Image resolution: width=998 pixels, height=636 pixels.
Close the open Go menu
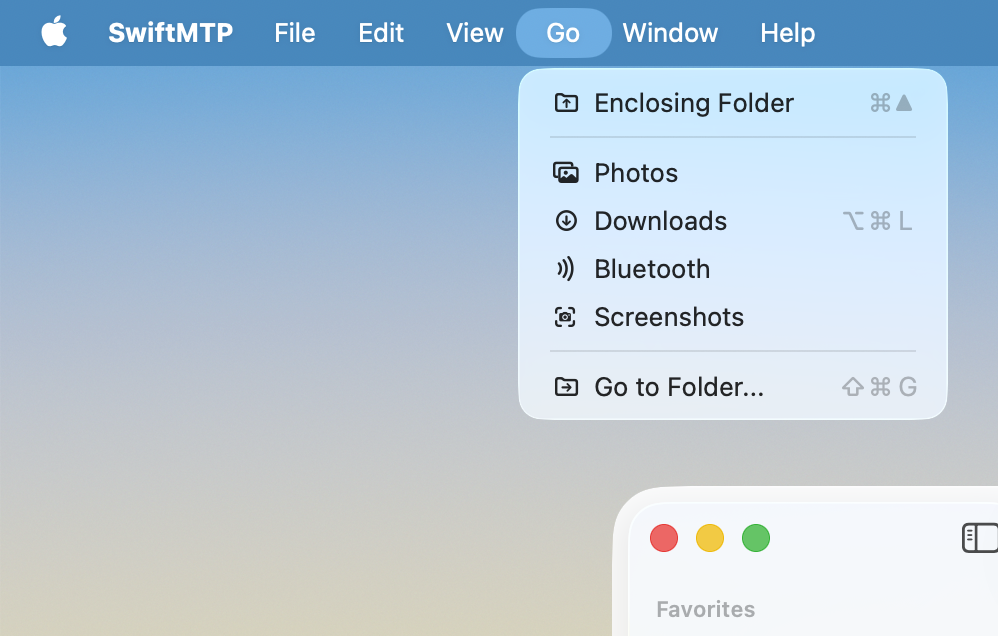tap(563, 32)
